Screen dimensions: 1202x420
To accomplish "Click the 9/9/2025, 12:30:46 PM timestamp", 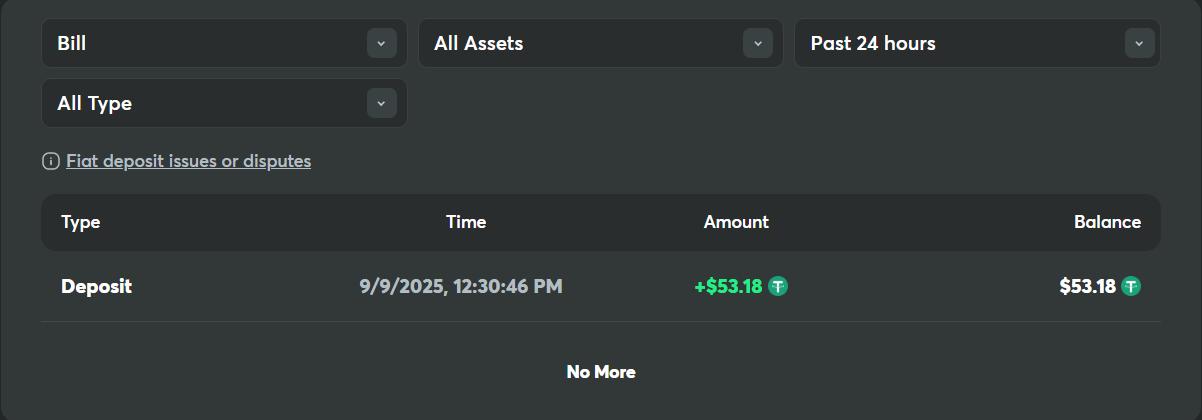I will pyautogui.click(x=461, y=287).
